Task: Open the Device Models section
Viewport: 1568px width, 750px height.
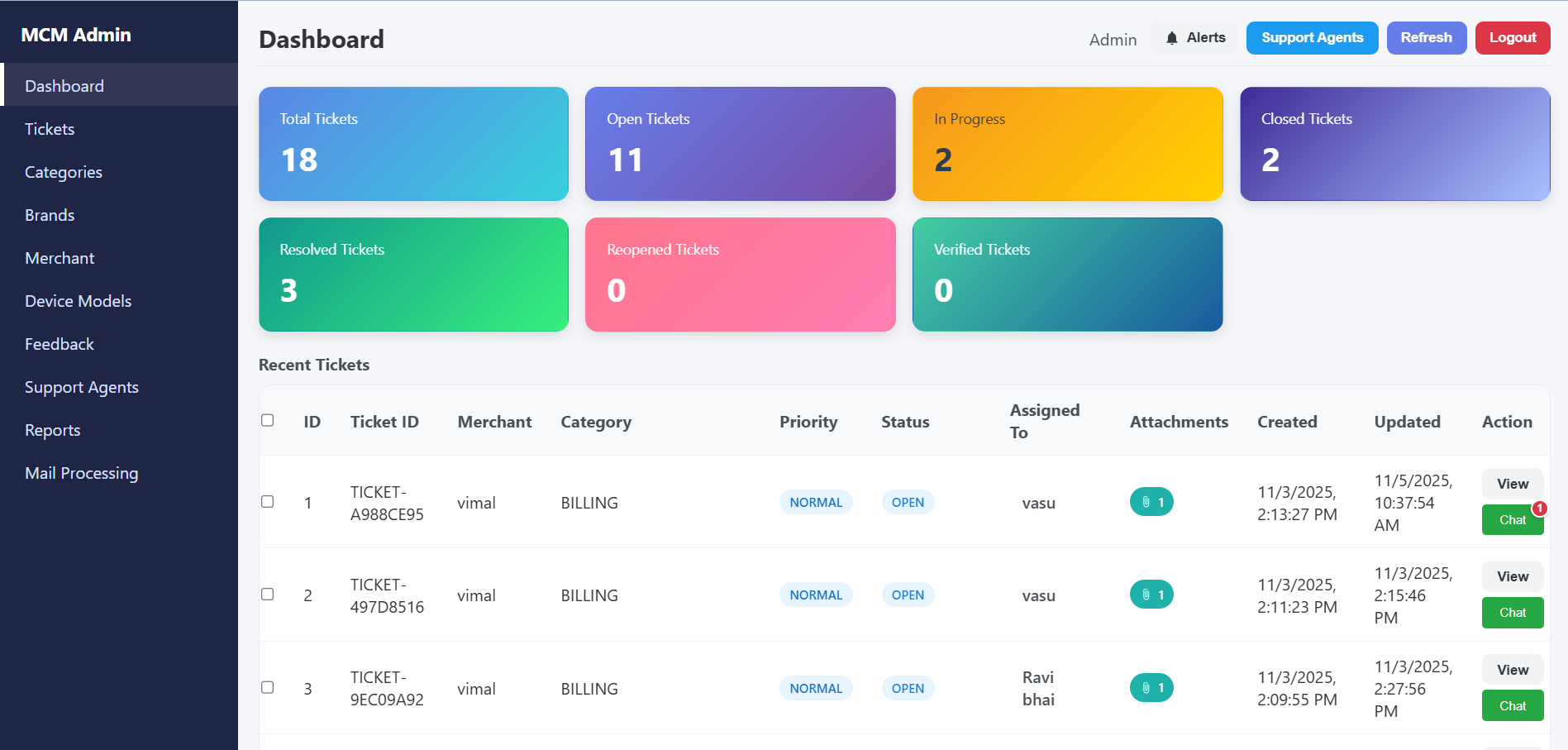Action: click(x=78, y=301)
